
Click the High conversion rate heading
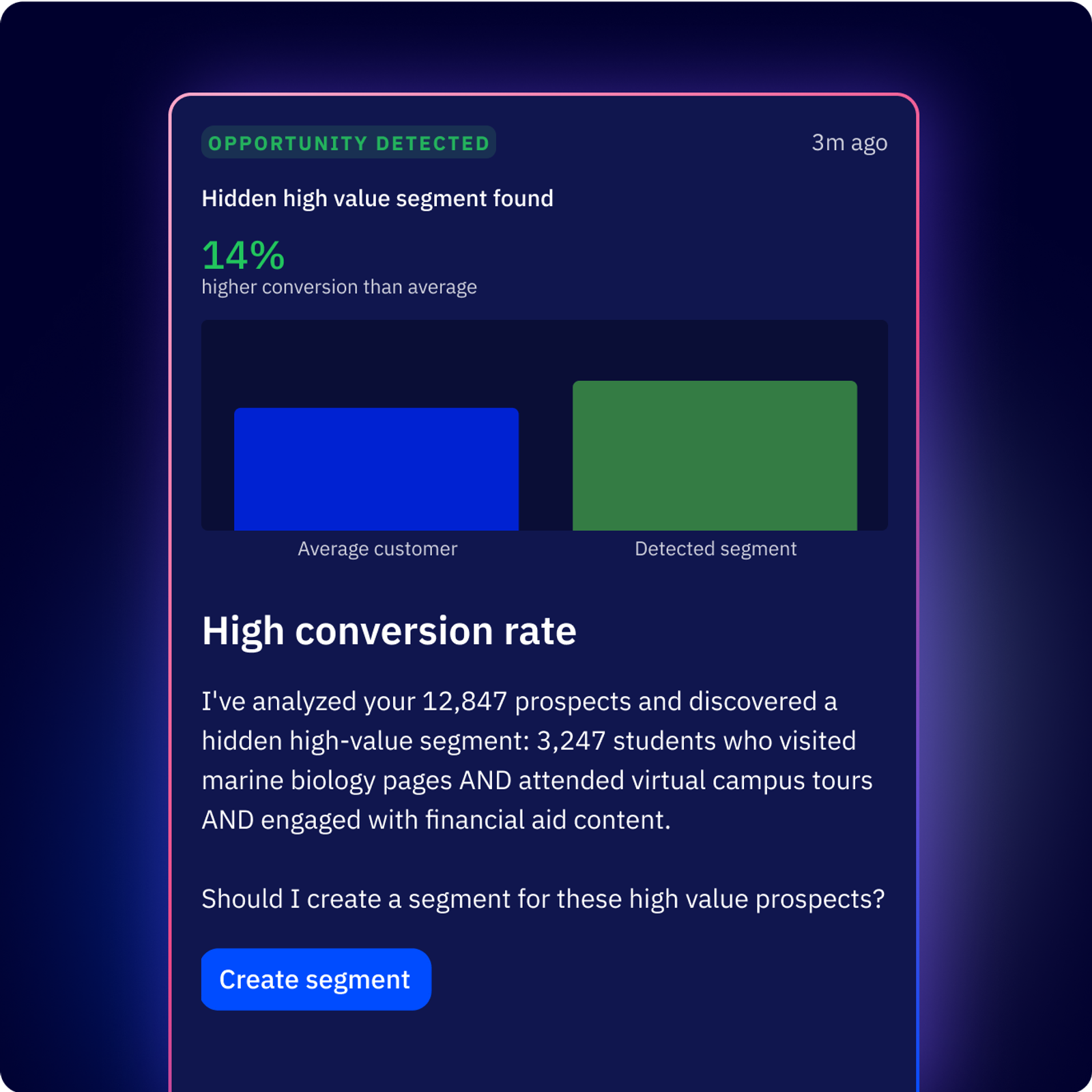(389, 631)
